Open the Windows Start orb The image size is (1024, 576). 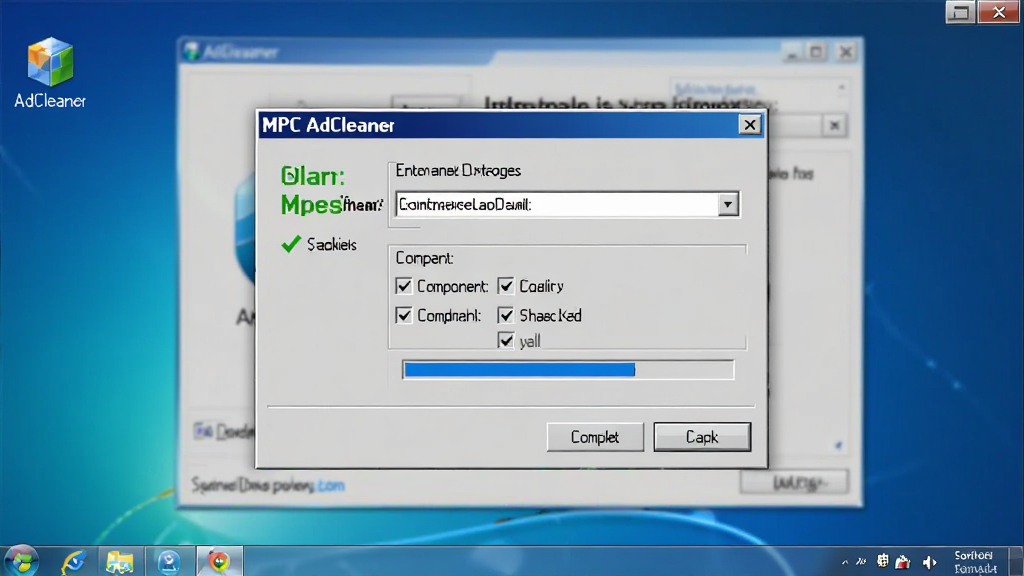coord(21,561)
